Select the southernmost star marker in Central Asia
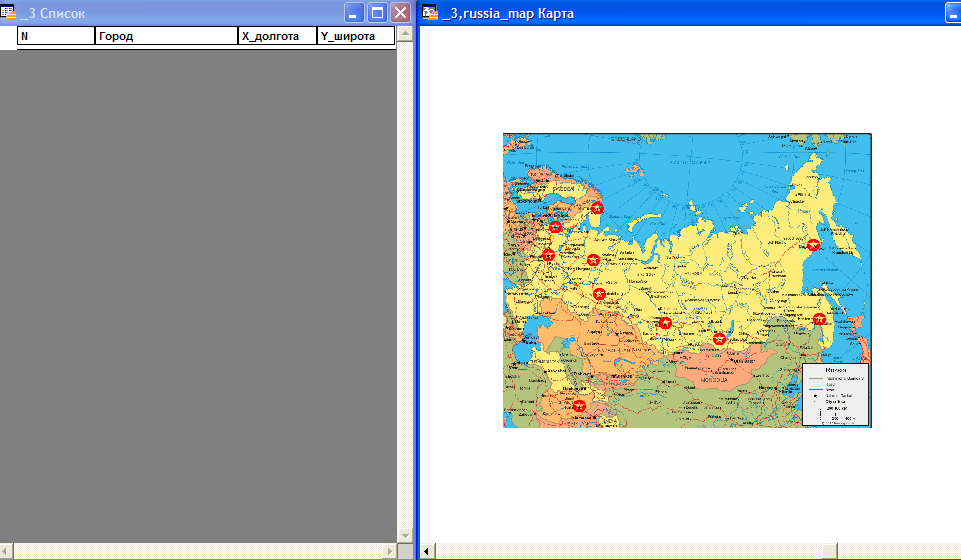Viewport: 961px width, 560px height. (579, 406)
